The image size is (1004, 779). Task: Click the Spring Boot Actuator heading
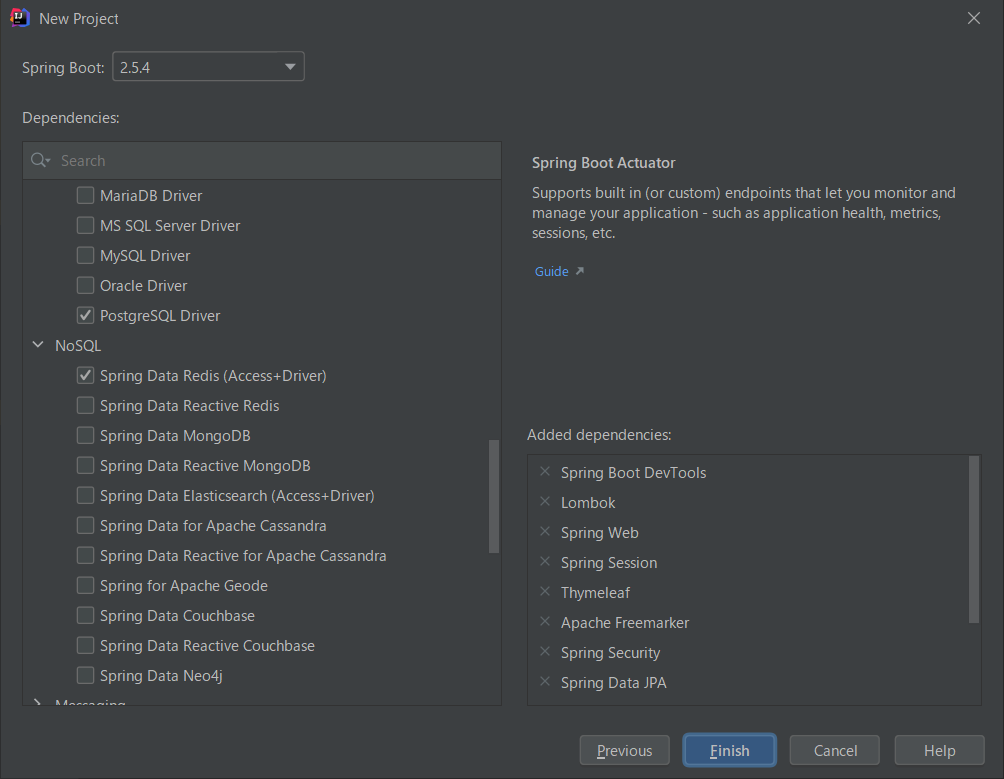point(603,163)
